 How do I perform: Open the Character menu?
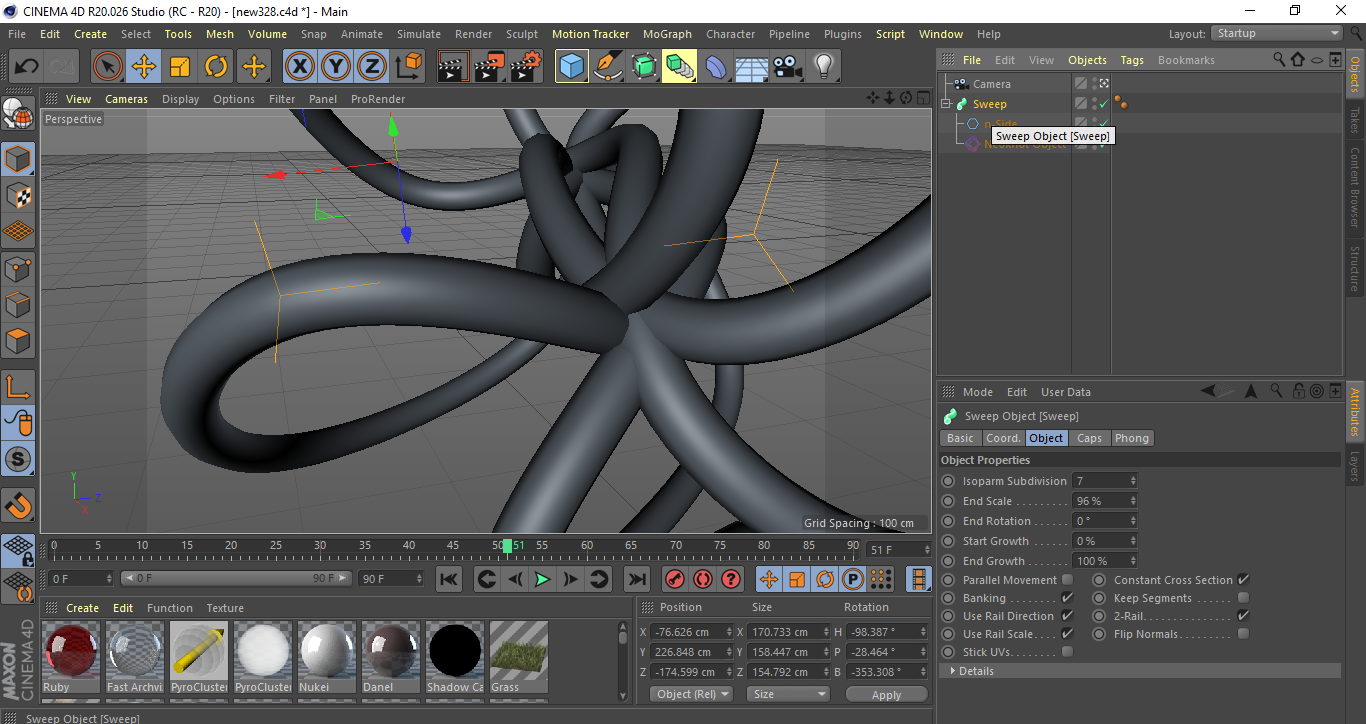tap(731, 34)
